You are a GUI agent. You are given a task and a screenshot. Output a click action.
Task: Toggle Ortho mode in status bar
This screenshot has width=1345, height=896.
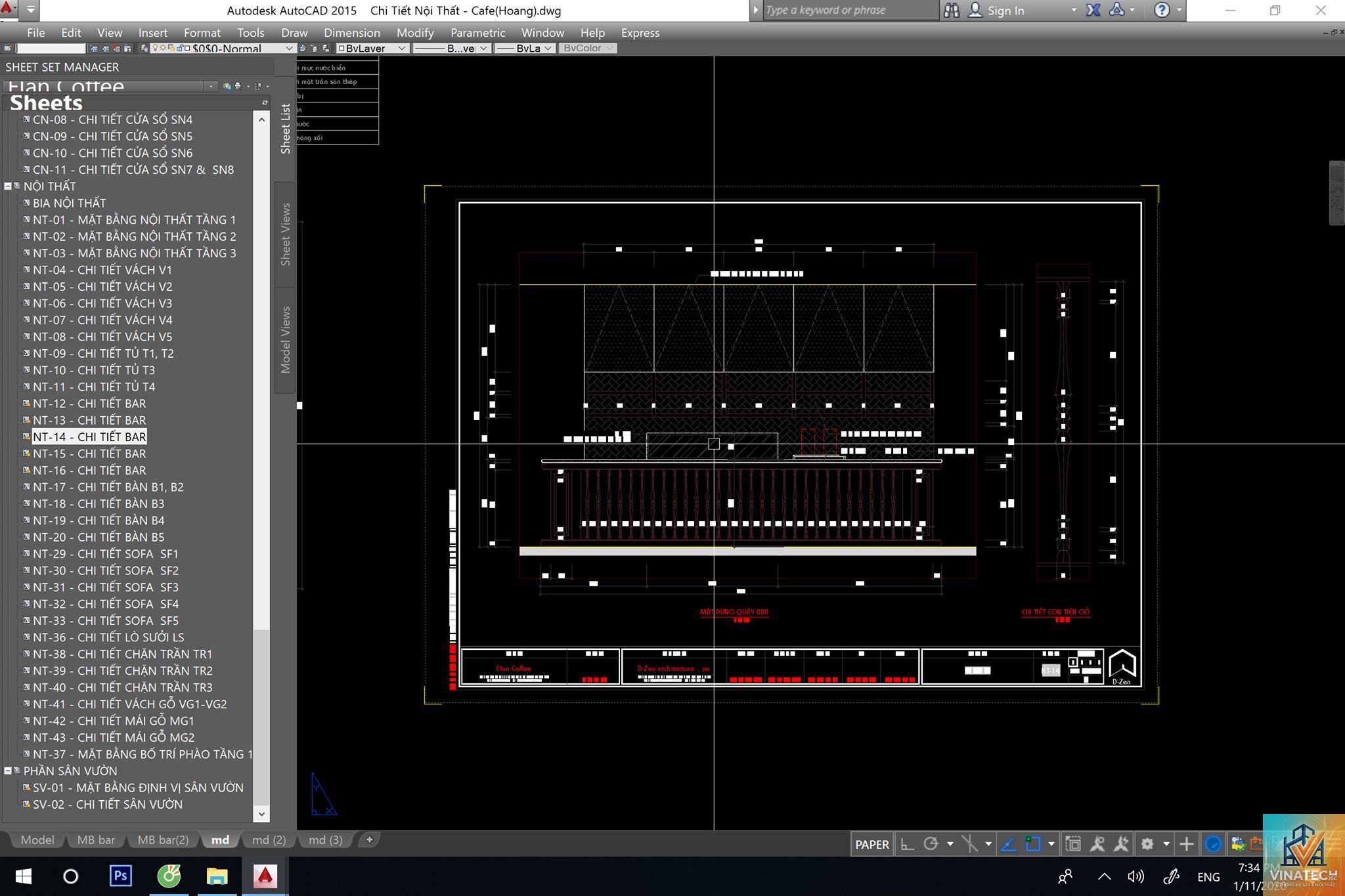(x=907, y=844)
